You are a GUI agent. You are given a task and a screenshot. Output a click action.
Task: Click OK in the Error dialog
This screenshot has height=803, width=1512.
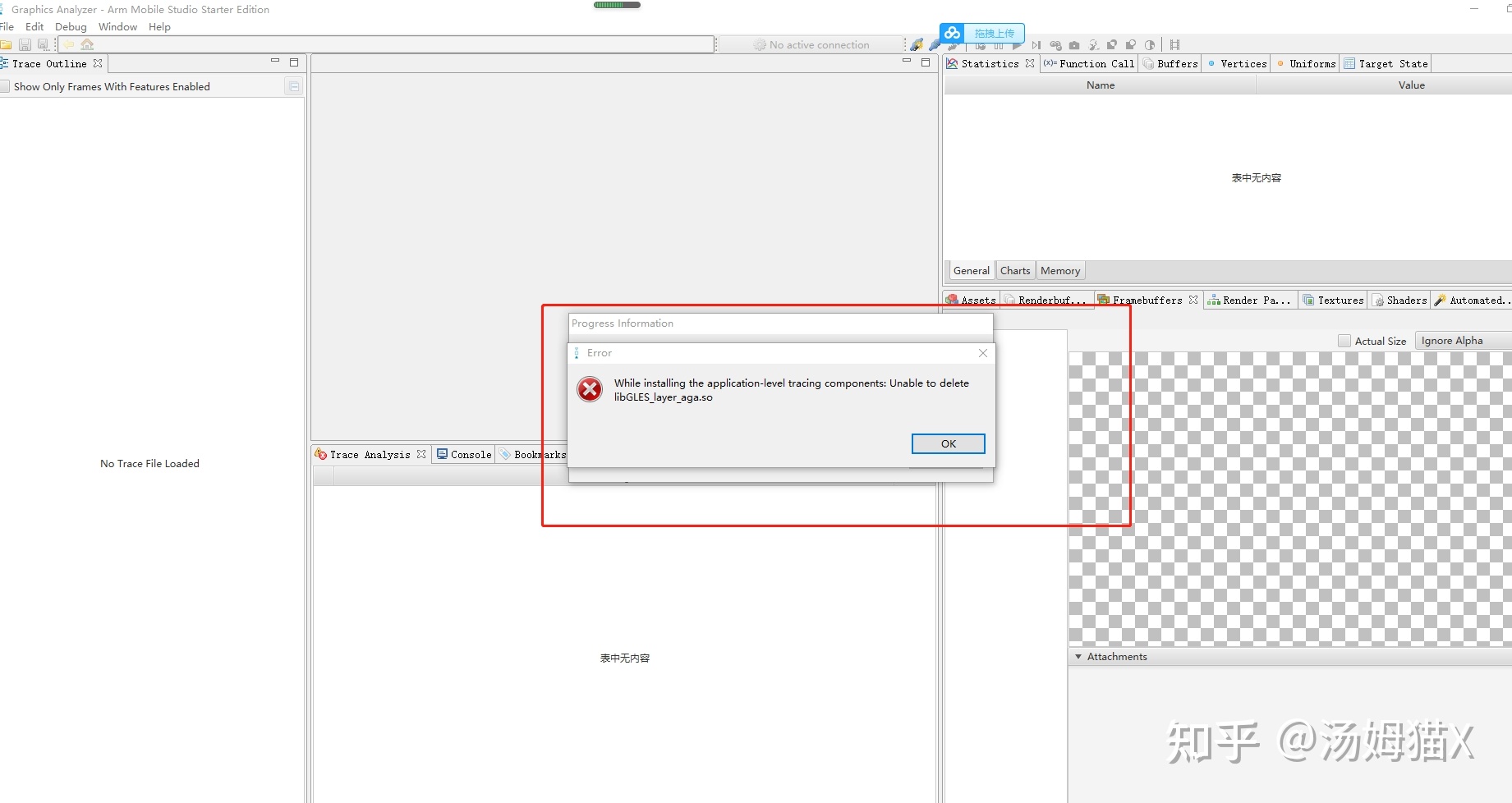pos(949,443)
